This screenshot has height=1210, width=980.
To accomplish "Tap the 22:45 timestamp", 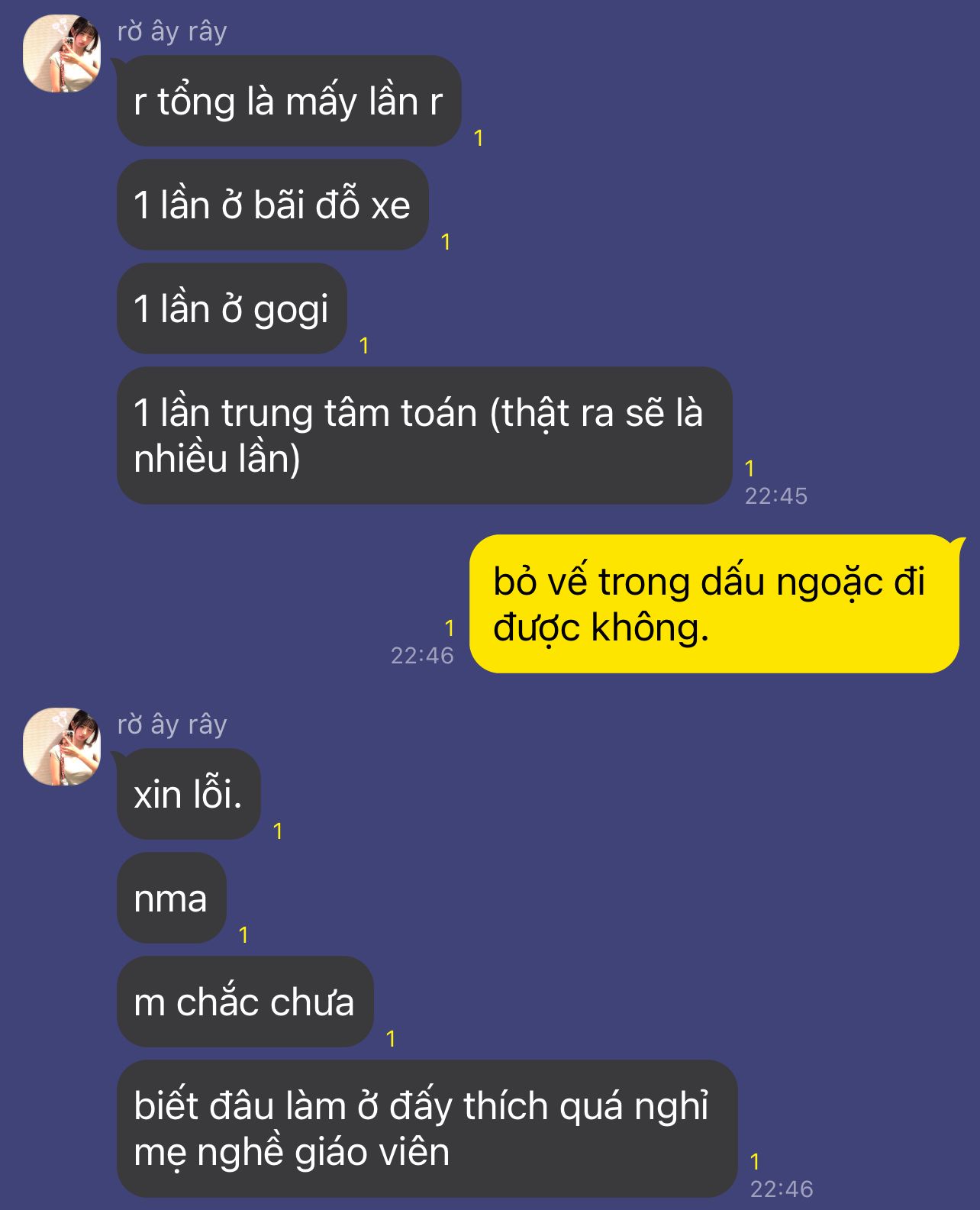I will (776, 496).
